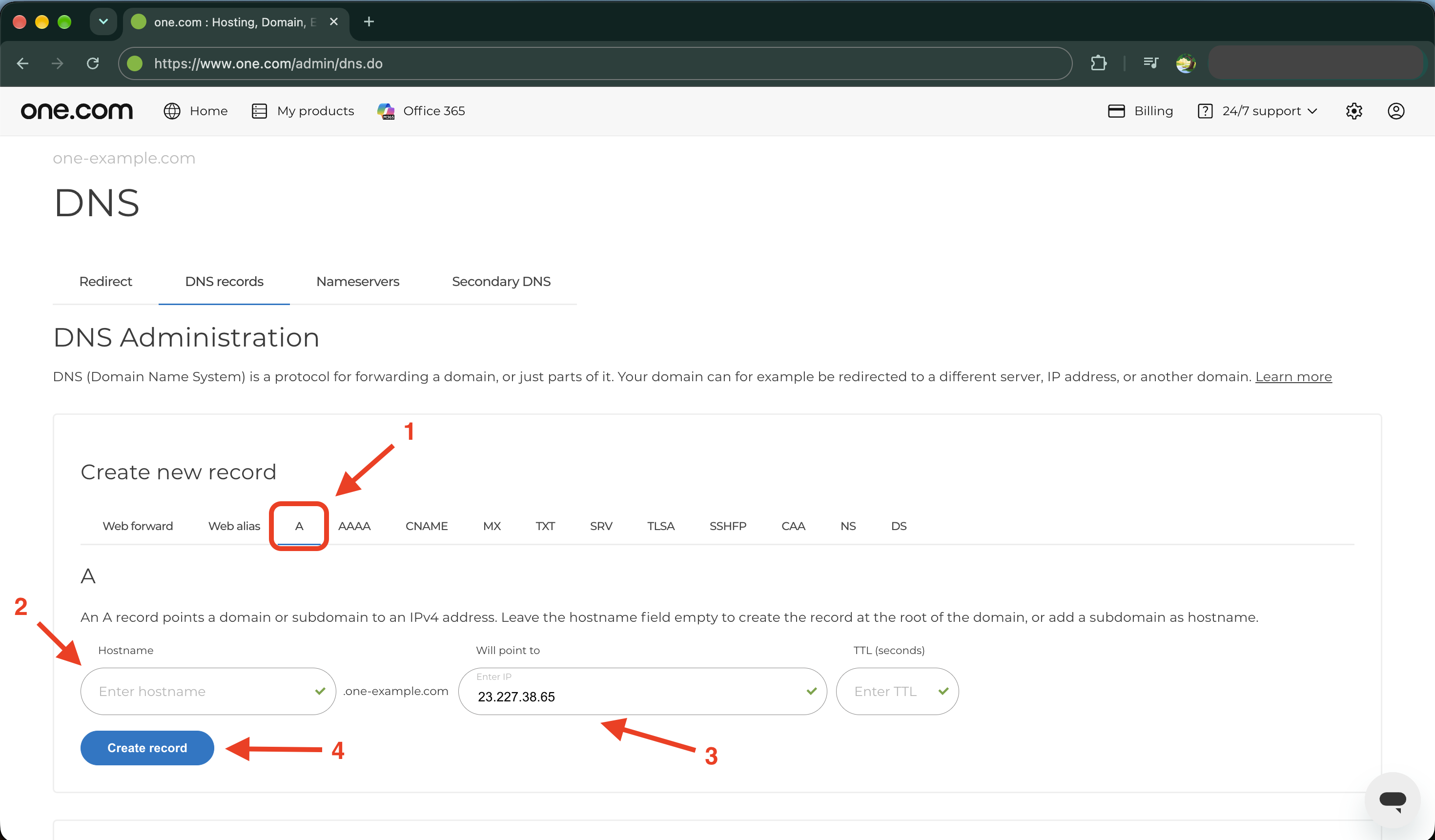Viewport: 1435px width, 840px height.
Task: Focus the Enter TTL field
Action: click(897, 691)
